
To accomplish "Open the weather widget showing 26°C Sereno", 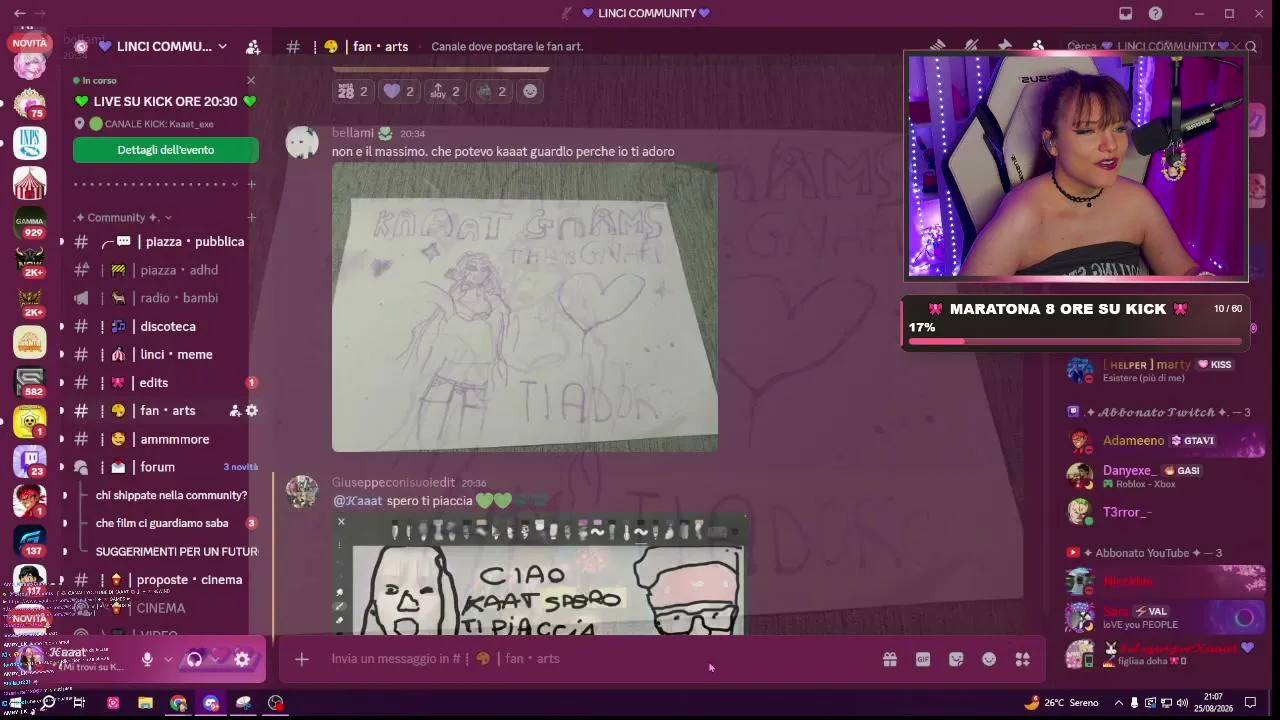I will (x=1061, y=703).
